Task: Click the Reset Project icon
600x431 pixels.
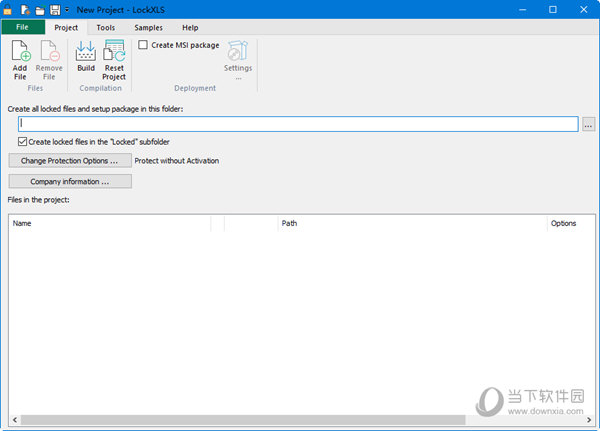Action: 114,51
